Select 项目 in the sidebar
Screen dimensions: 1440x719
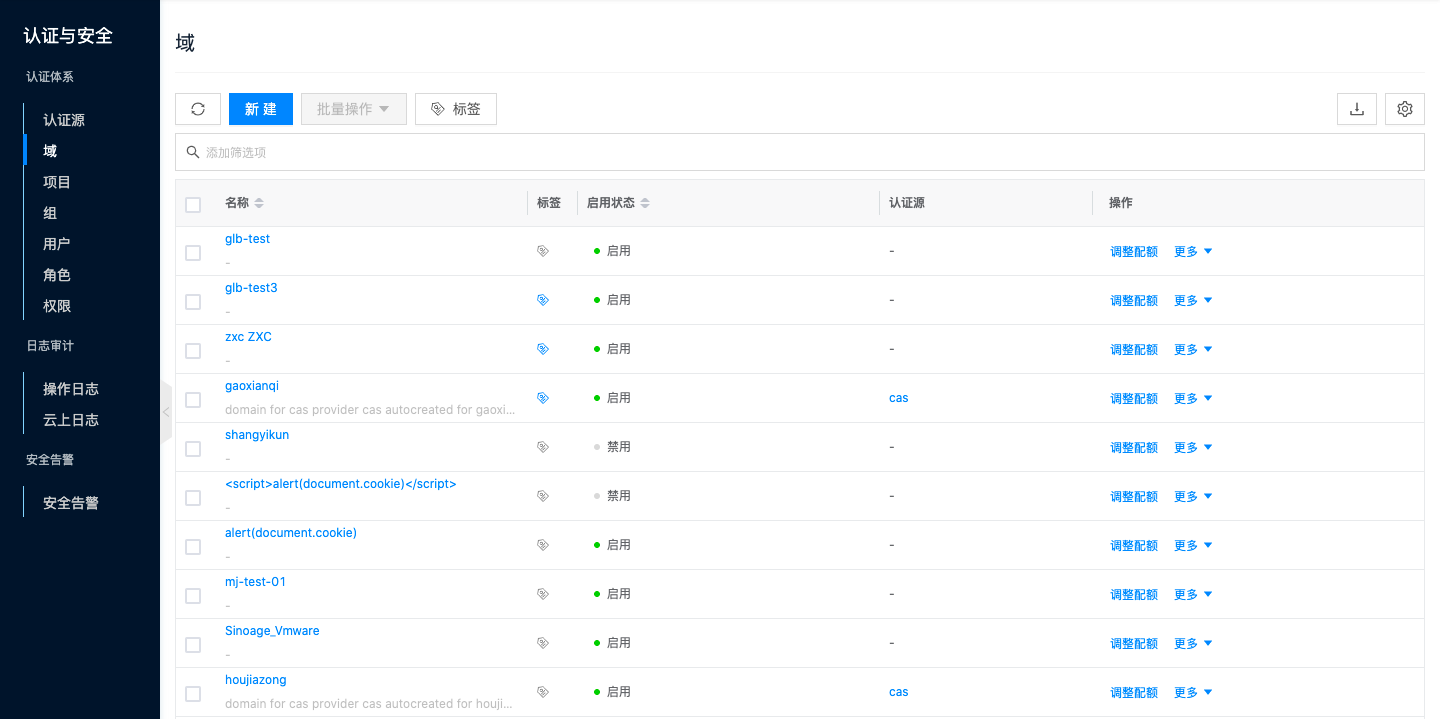[57, 182]
